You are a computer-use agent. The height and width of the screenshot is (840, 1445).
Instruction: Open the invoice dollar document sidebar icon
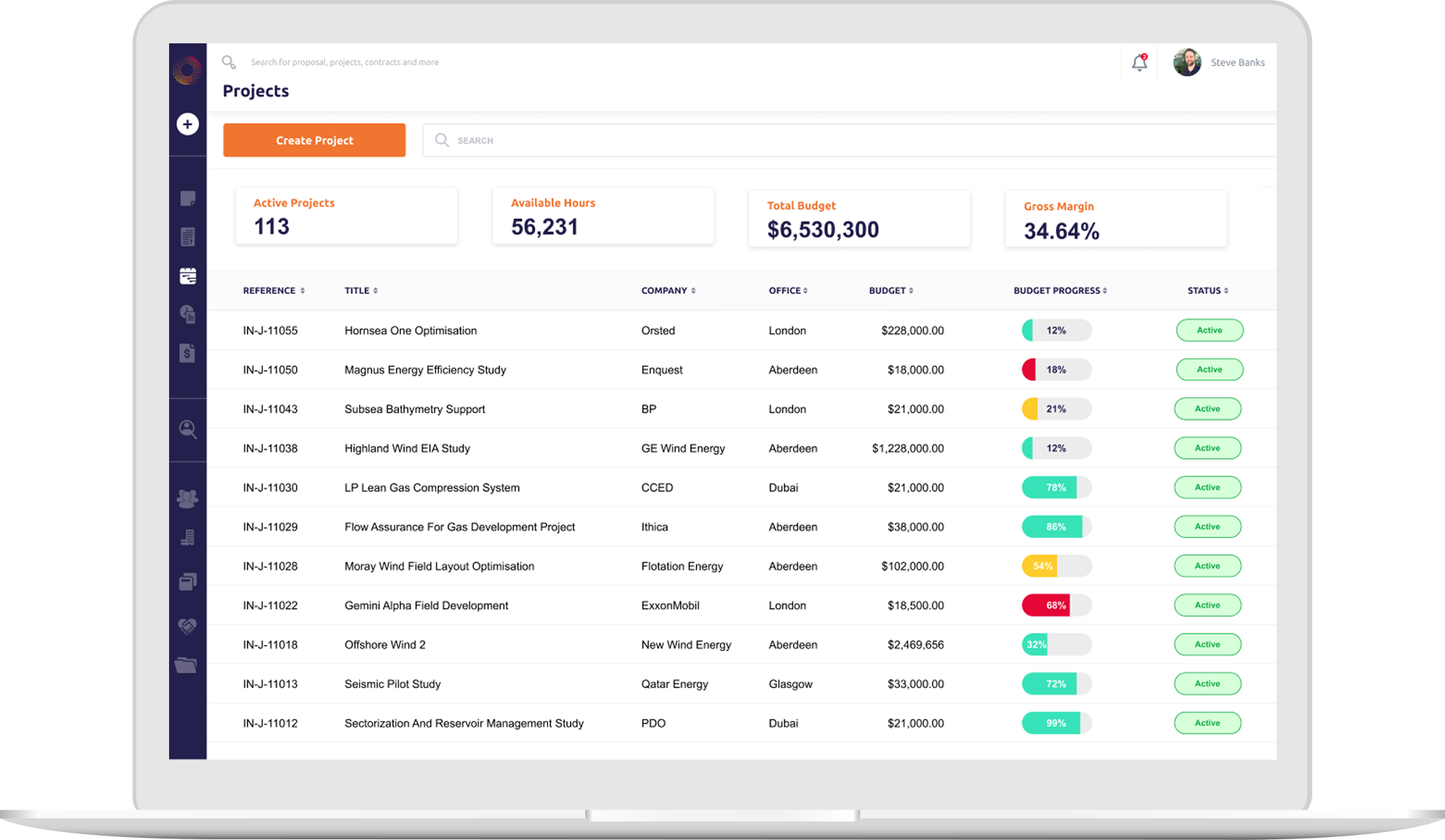(x=188, y=353)
